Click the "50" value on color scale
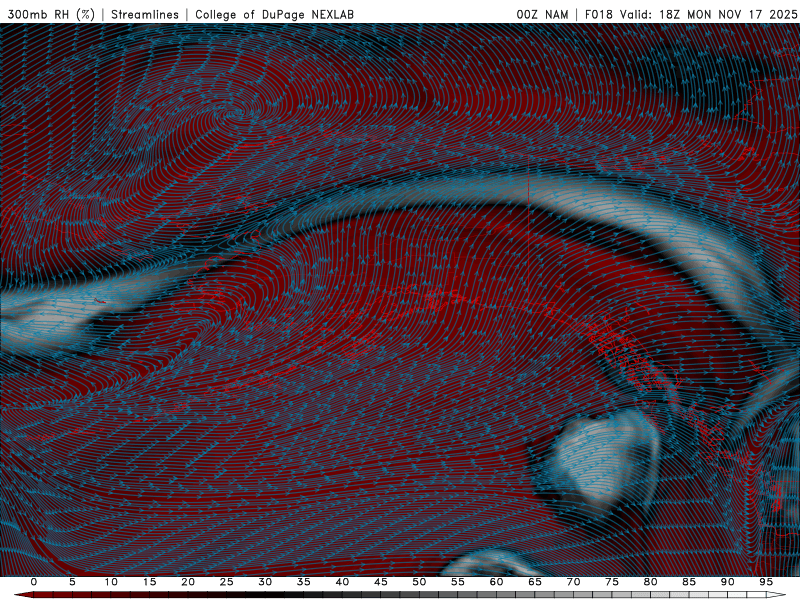800x600 pixels. click(419, 582)
